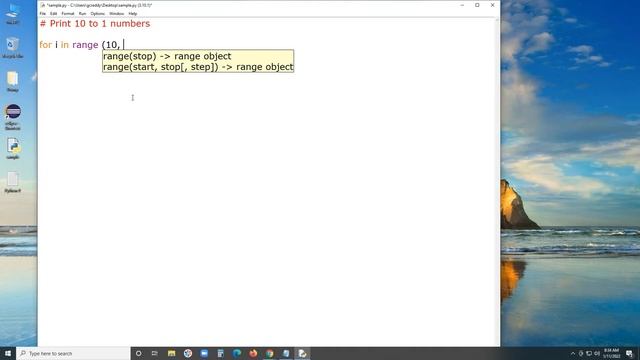Open the Edit menu
The image size is (640, 360).
click(53, 13)
